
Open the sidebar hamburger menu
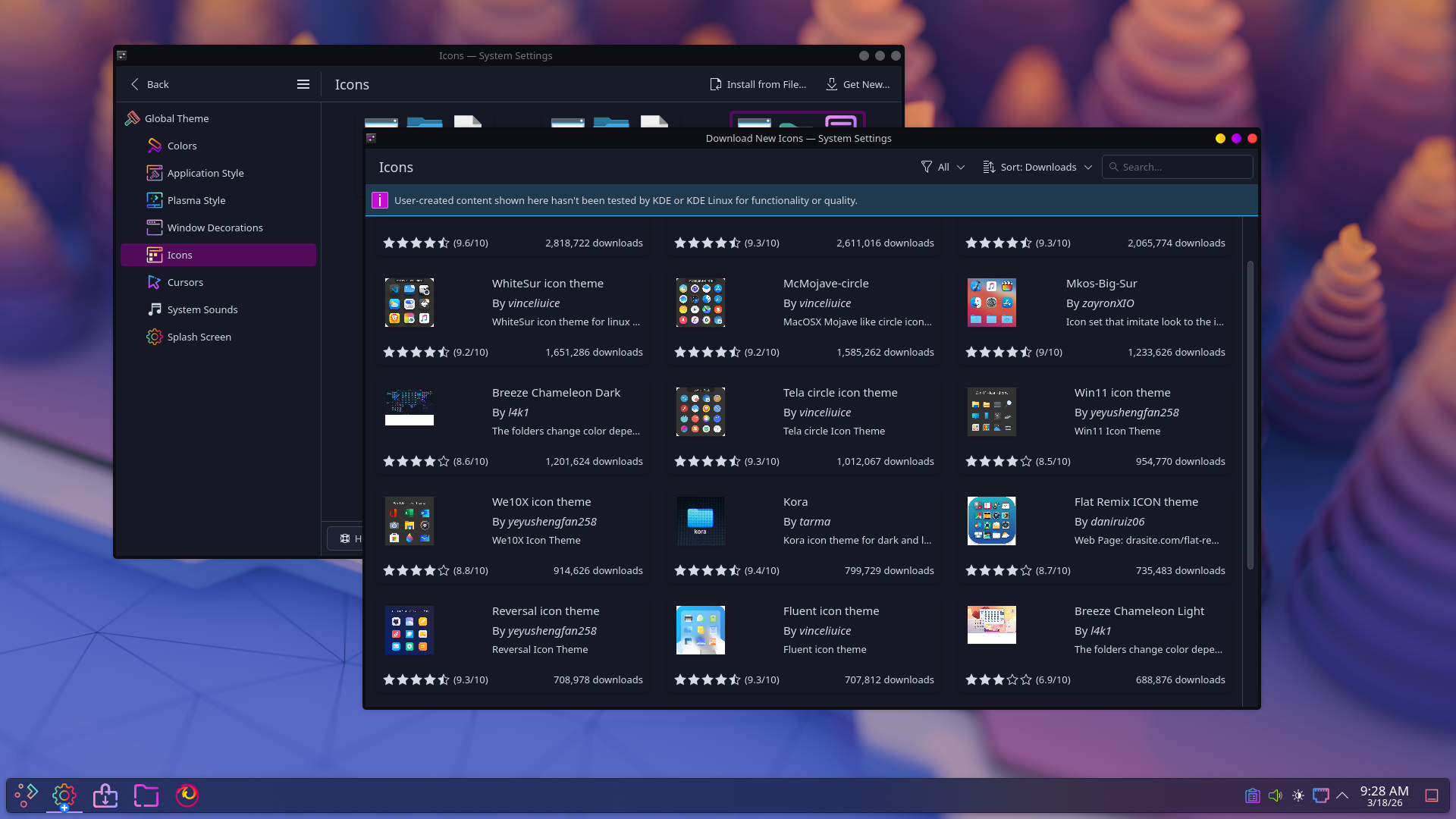click(303, 84)
